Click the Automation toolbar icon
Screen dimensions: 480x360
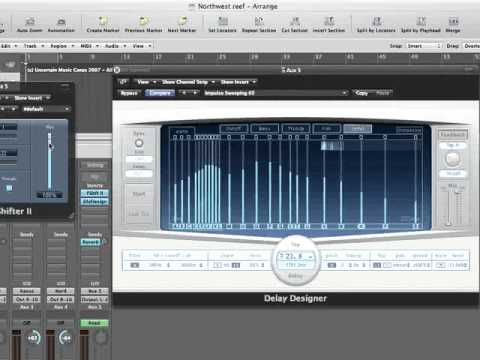coord(61,22)
